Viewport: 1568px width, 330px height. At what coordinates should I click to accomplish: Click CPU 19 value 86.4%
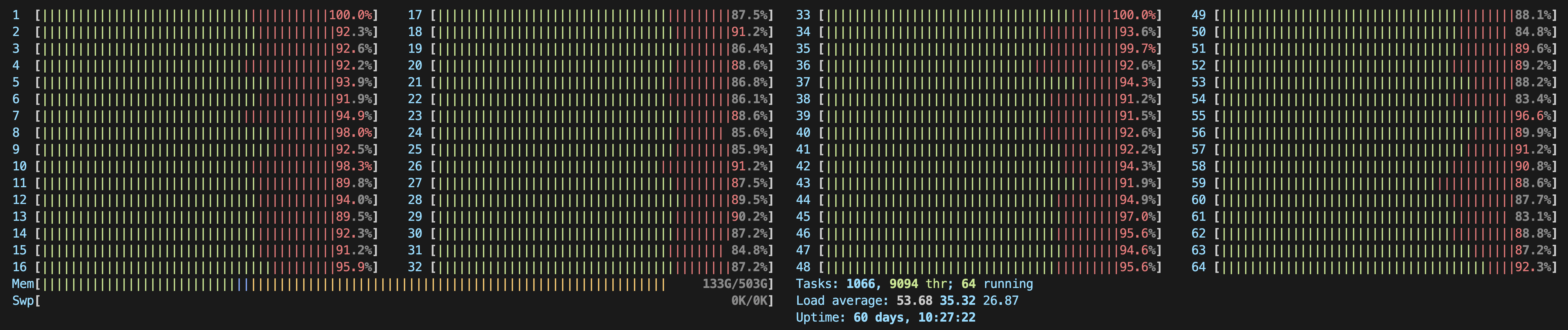pos(749,48)
